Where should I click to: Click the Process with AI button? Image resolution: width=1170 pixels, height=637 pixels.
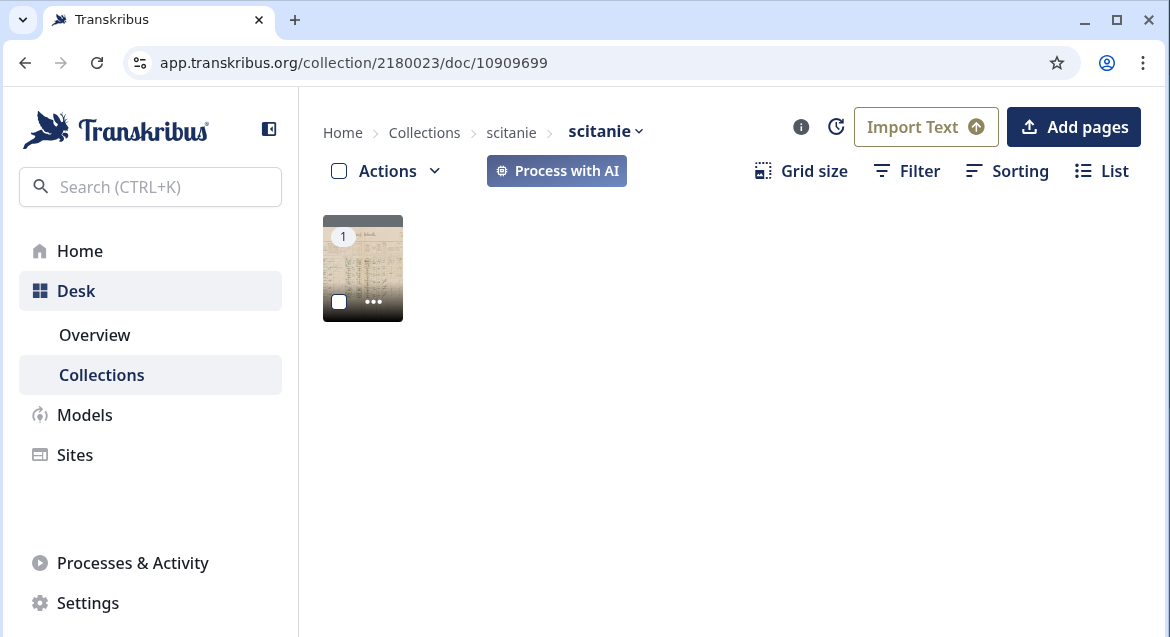(x=557, y=171)
